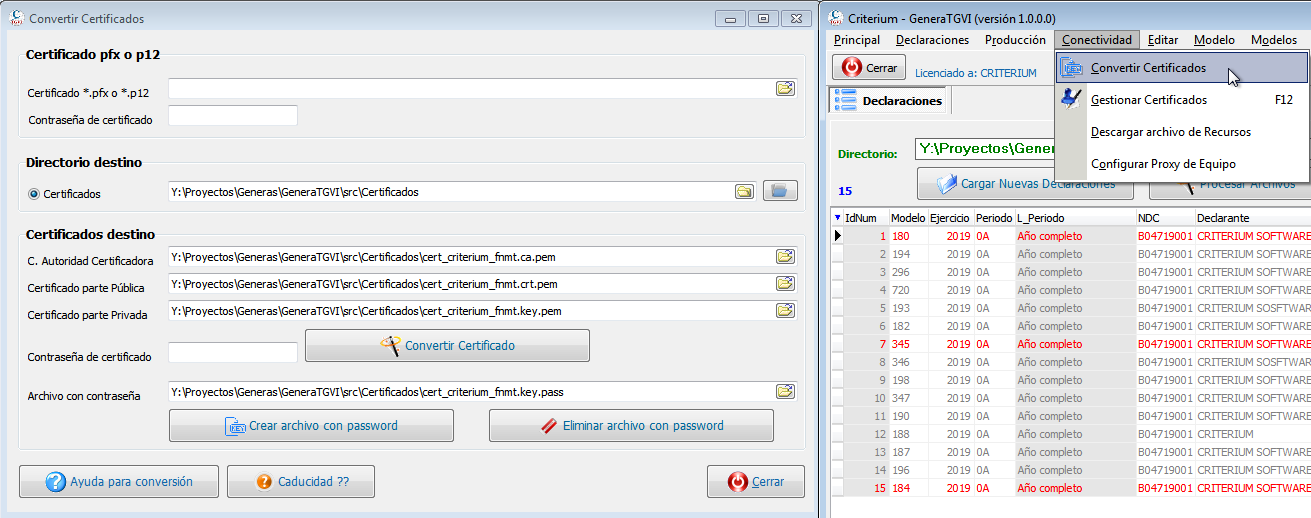The height and width of the screenshot is (518, 1311).
Task: Select row with Modelo 198
Action: click(1071, 380)
